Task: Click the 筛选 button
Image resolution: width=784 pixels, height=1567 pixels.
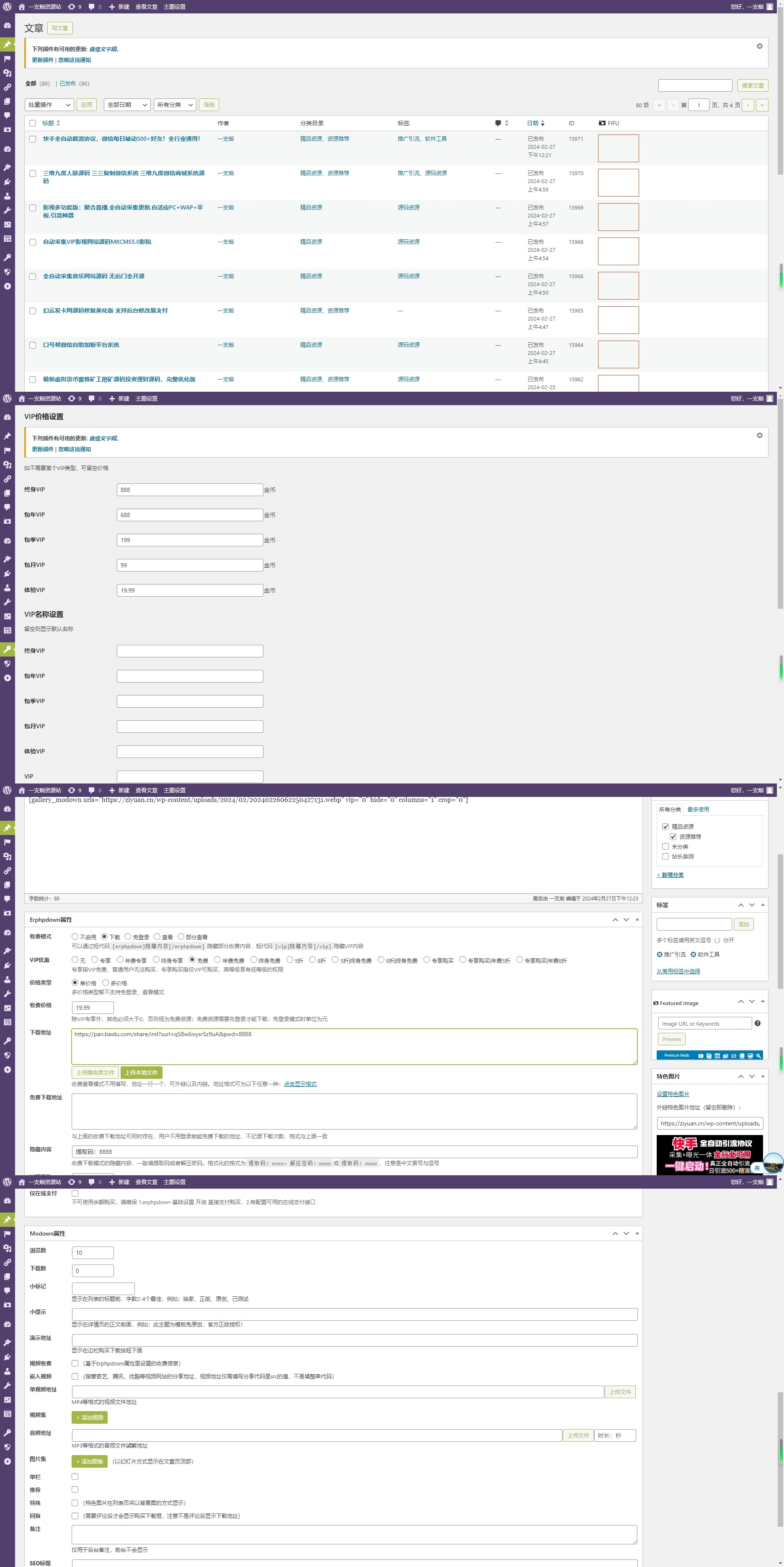Action: click(209, 105)
